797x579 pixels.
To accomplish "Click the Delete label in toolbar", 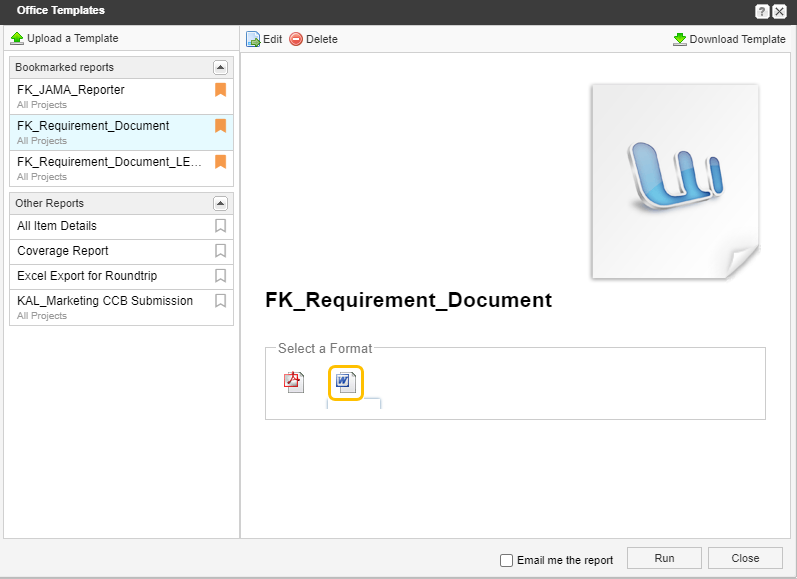I will 322,39.
